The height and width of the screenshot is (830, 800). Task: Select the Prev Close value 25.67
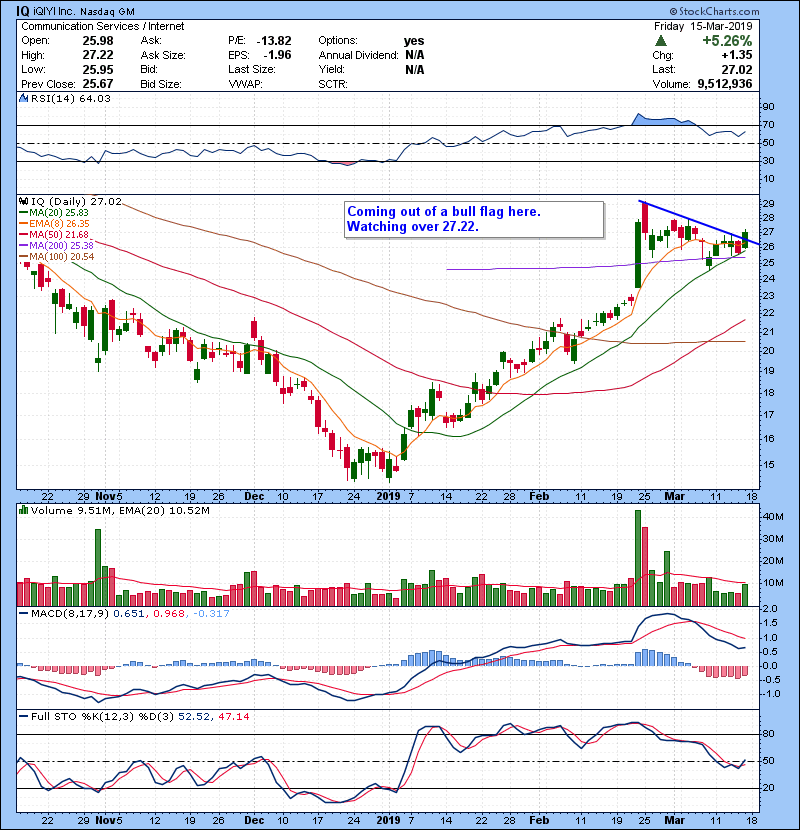coord(98,84)
